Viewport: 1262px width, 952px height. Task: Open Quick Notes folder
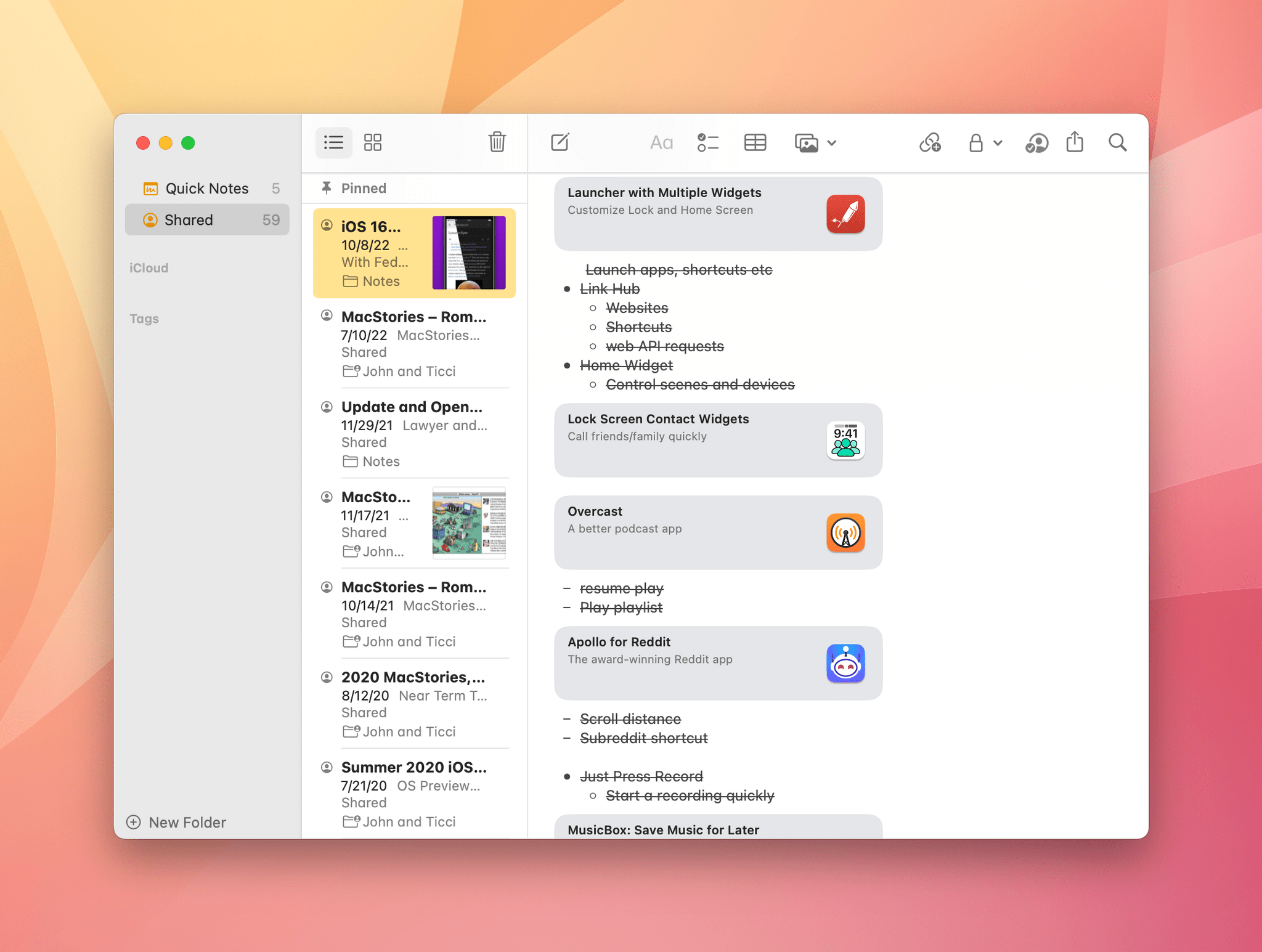tap(207, 189)
